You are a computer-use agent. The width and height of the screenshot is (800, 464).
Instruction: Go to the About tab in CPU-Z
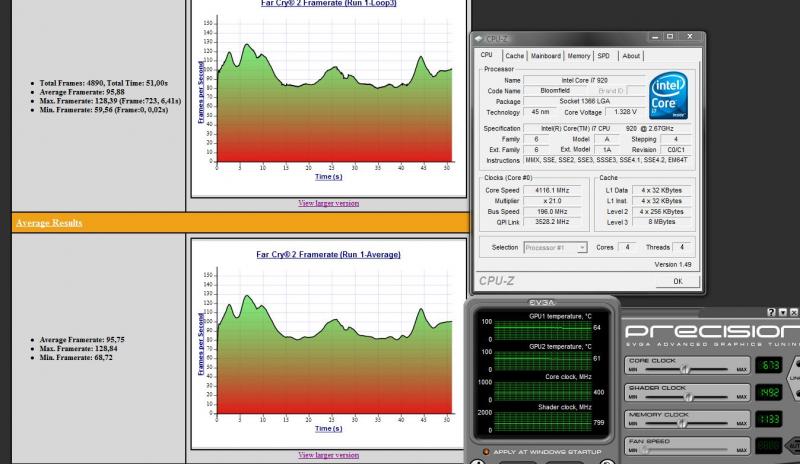point(631,56)
